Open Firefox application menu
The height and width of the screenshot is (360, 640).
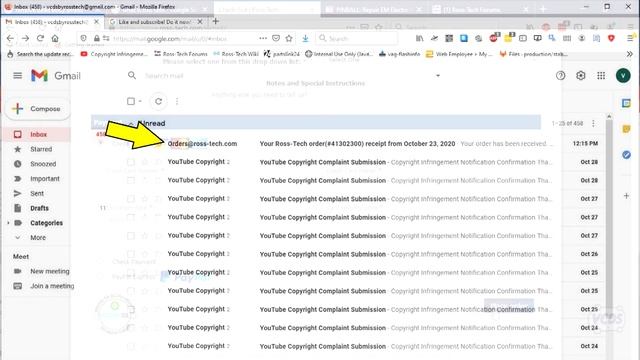(630, 38)
